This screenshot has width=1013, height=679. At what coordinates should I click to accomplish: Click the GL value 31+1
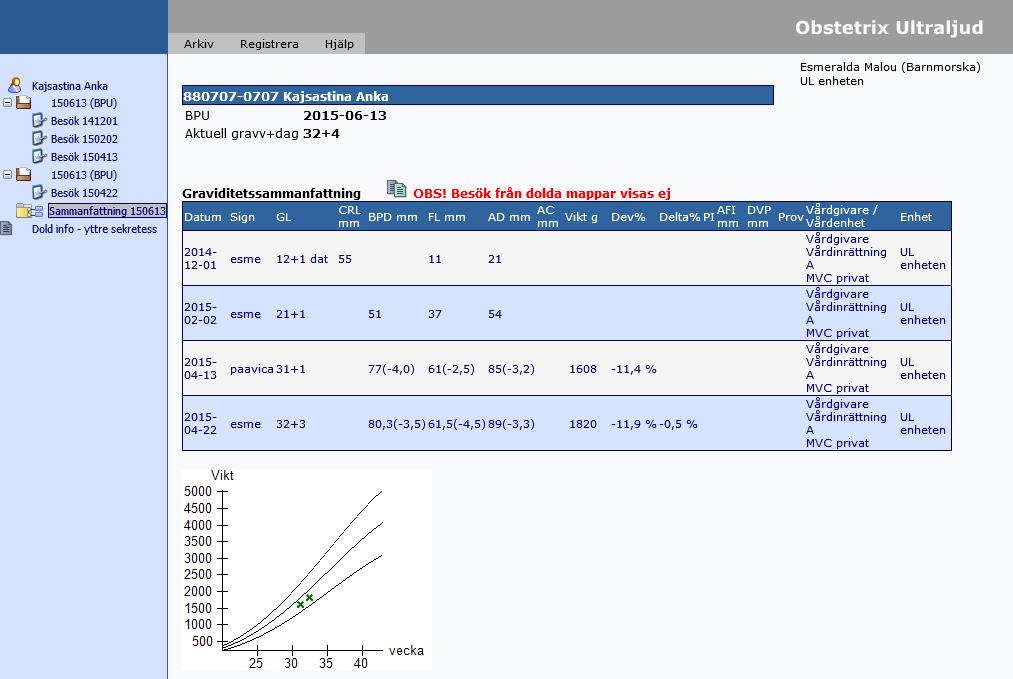[291, 369]
